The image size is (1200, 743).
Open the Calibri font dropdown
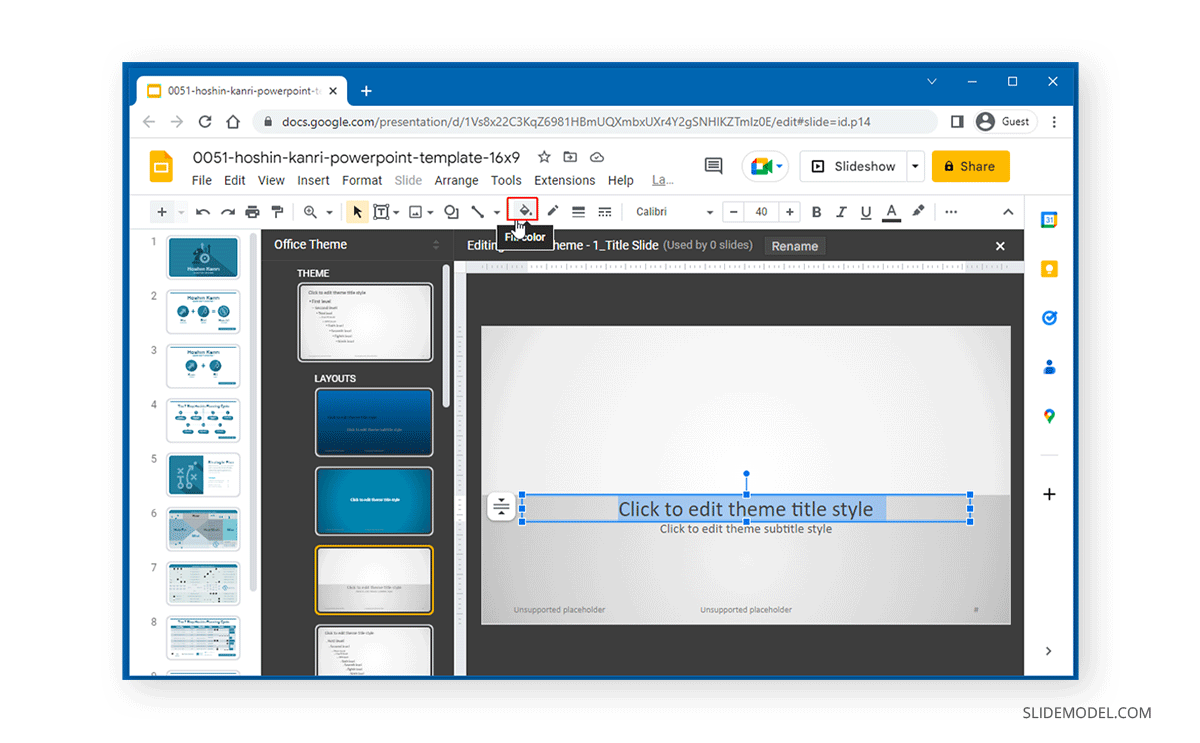pyautogui.click(x=674, y=212)
